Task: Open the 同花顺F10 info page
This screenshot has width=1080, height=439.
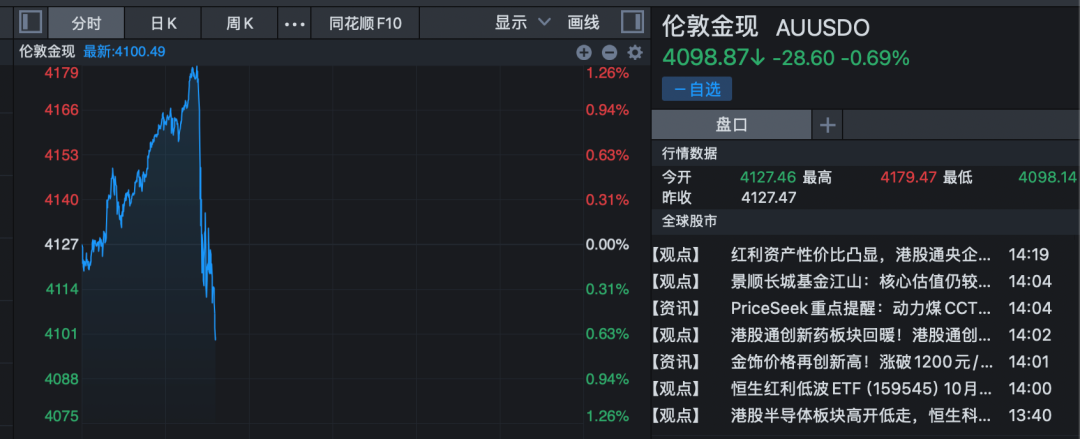Action: 365,22
